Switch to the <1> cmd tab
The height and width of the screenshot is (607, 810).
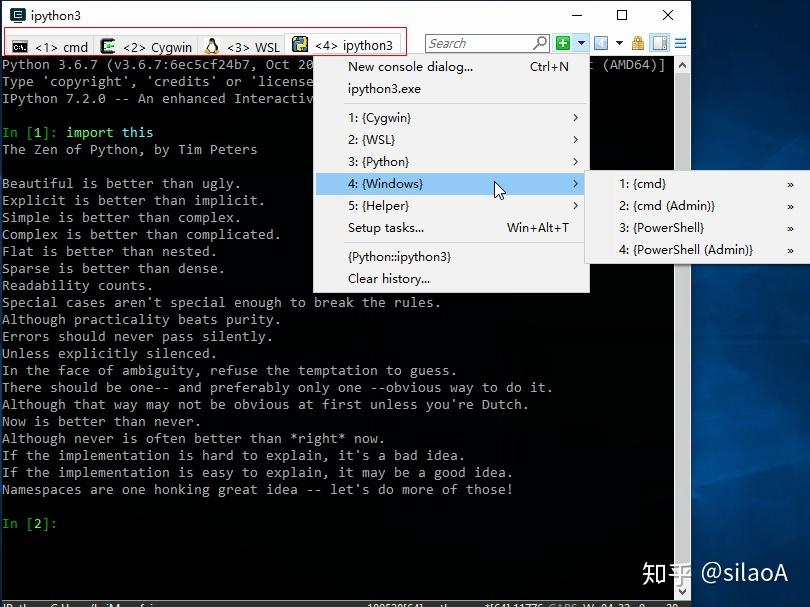point(50,46)
